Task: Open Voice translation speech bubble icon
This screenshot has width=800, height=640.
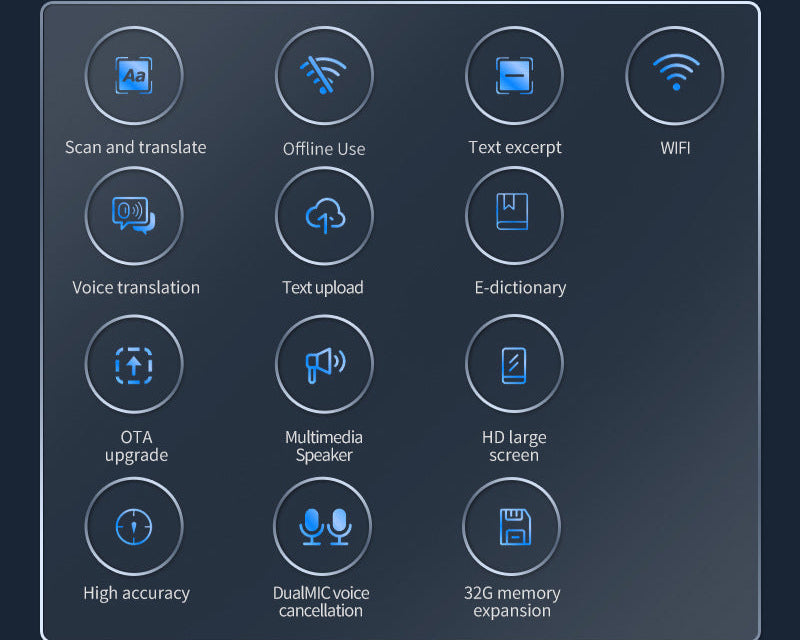Action: (x=134, y=216)
